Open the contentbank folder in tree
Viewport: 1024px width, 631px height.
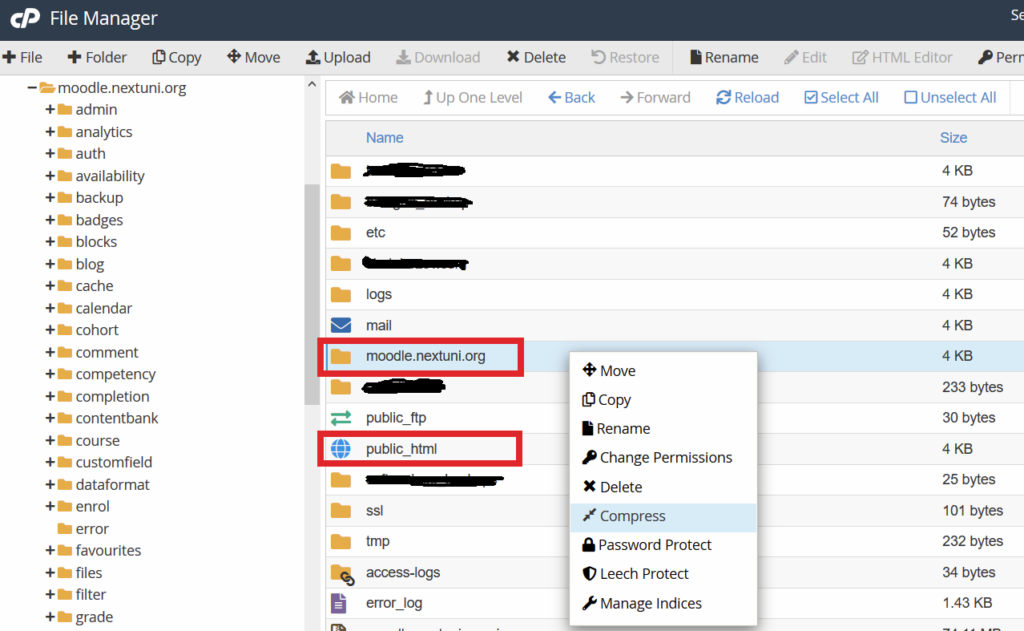117,418
